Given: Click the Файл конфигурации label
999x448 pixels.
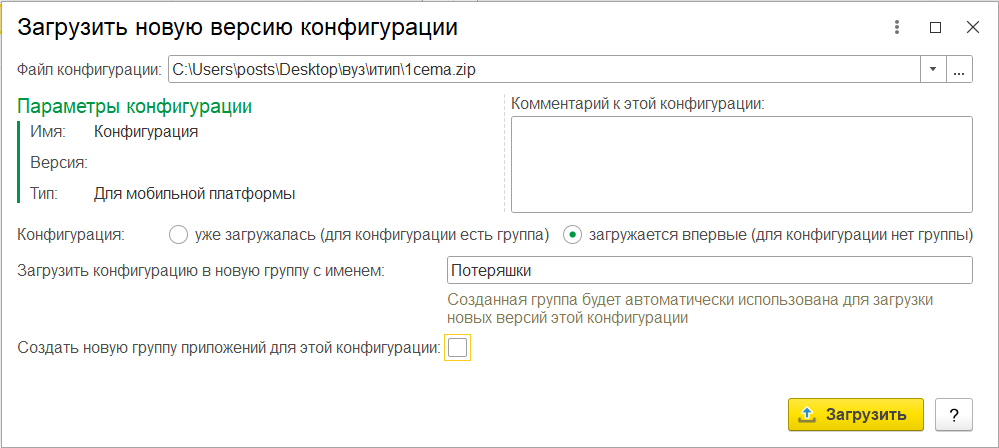Looking at the screenshot, I should pyautogui.click(x=90, y=70).
